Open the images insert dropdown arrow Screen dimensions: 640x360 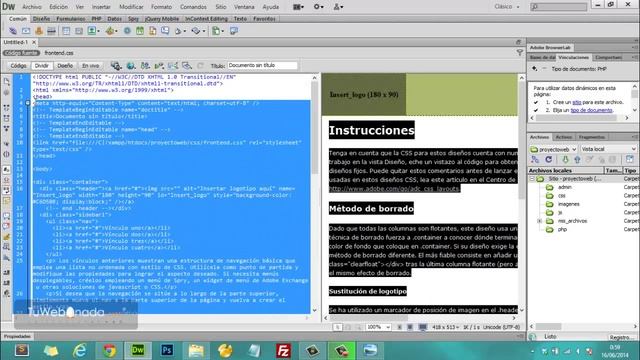pyautogui.click(x=98, y=31)
